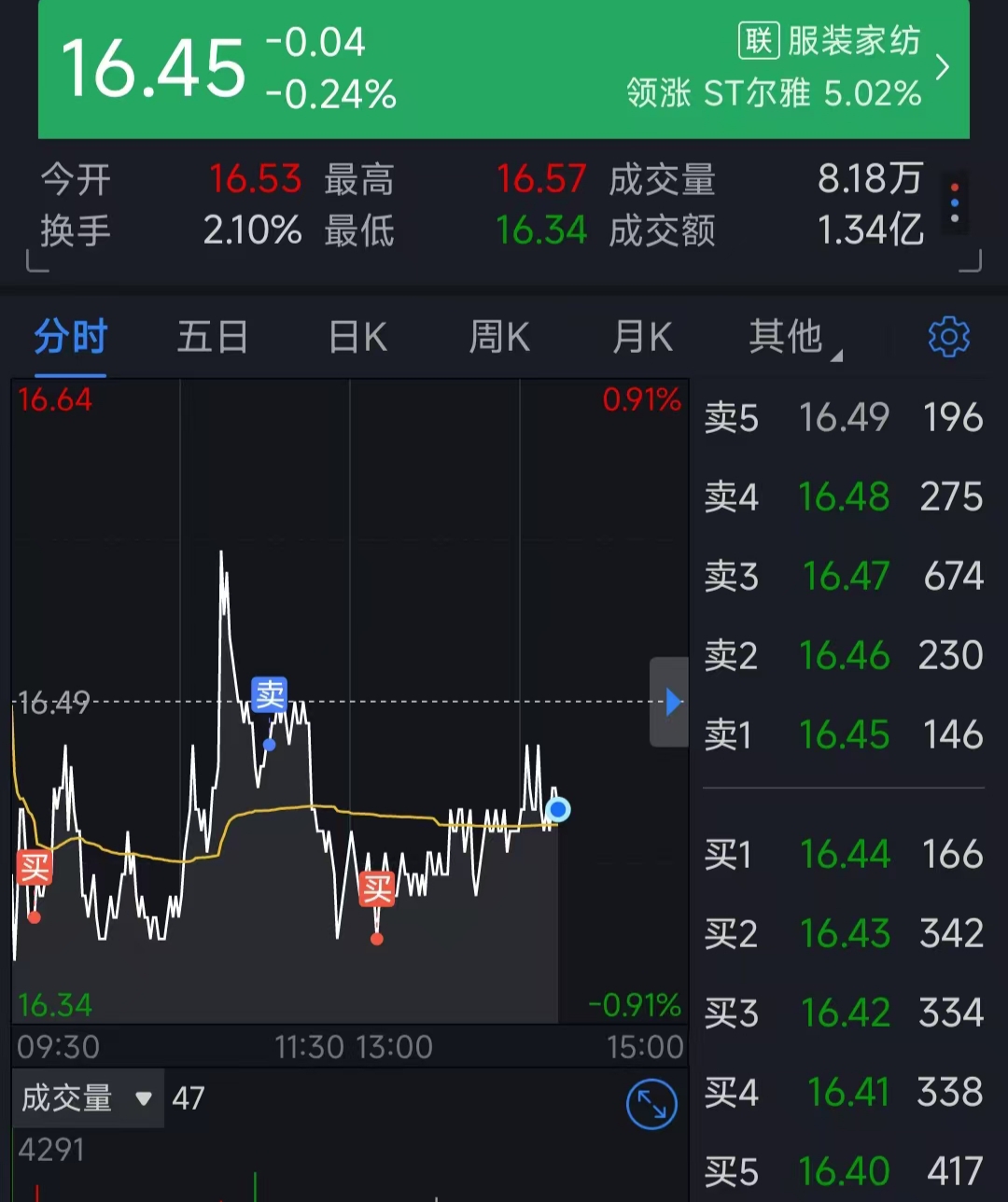
Task: Select the 买4 row at 16.41
Action: 844,1092
